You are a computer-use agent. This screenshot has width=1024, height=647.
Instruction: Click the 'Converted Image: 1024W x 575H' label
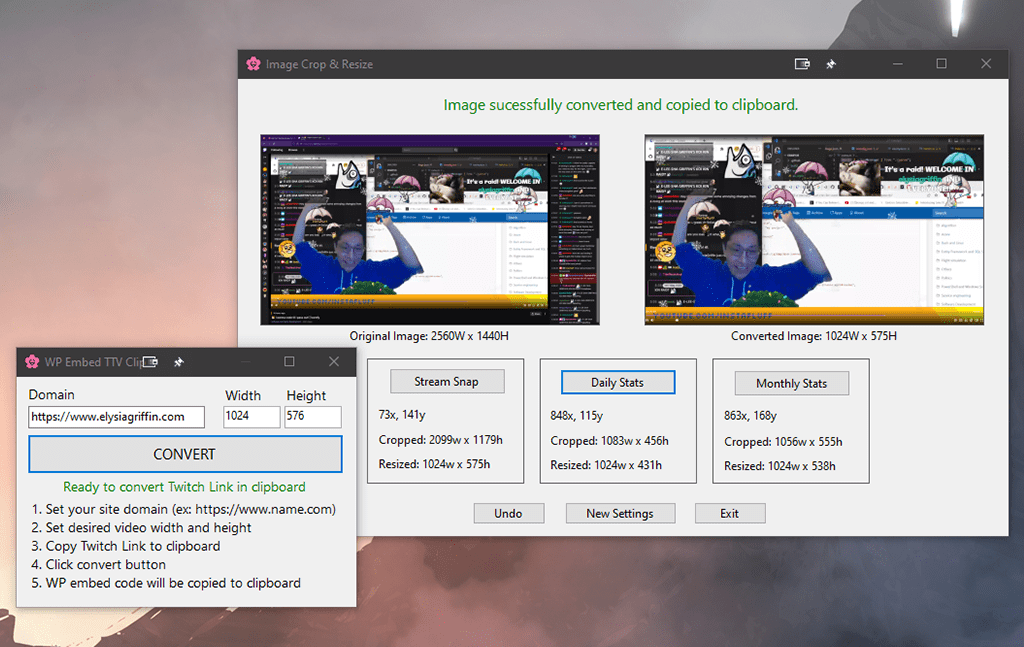point(814,336)
